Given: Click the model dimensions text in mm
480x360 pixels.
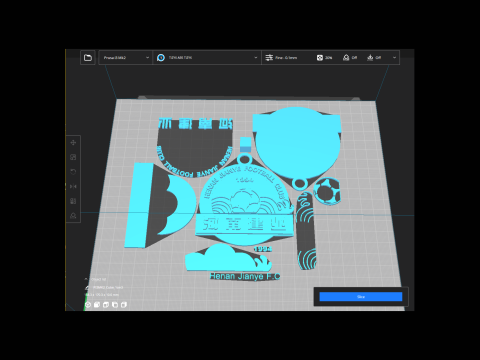Looking at the screenshot, I should [102, 295].
